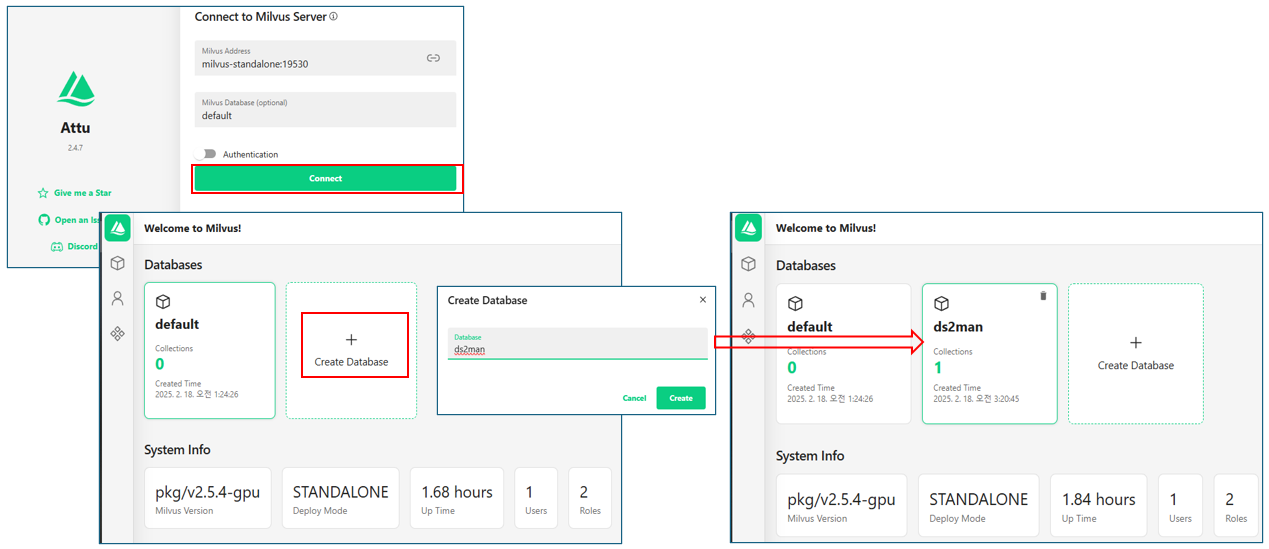
Task: Click Cancel in Create Database dialog
Action: point(634,398)
